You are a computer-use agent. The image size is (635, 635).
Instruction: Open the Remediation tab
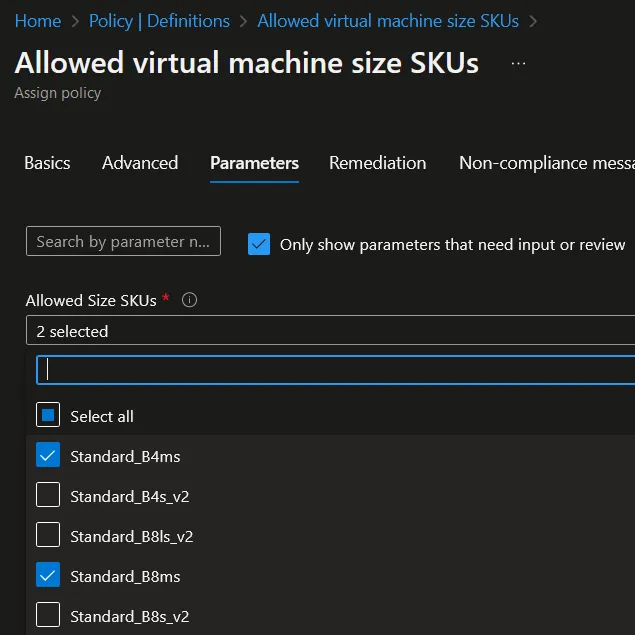(377, 163)
